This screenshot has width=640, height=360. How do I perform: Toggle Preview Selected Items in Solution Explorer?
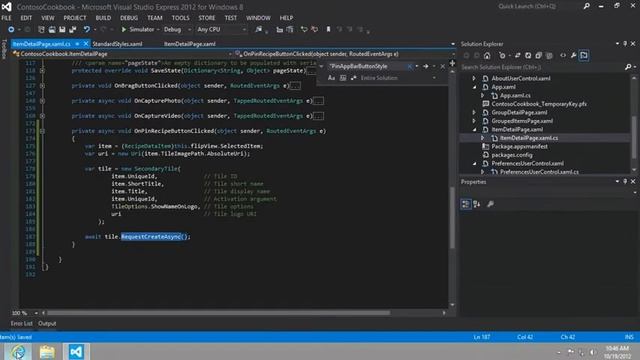[584, 56]
